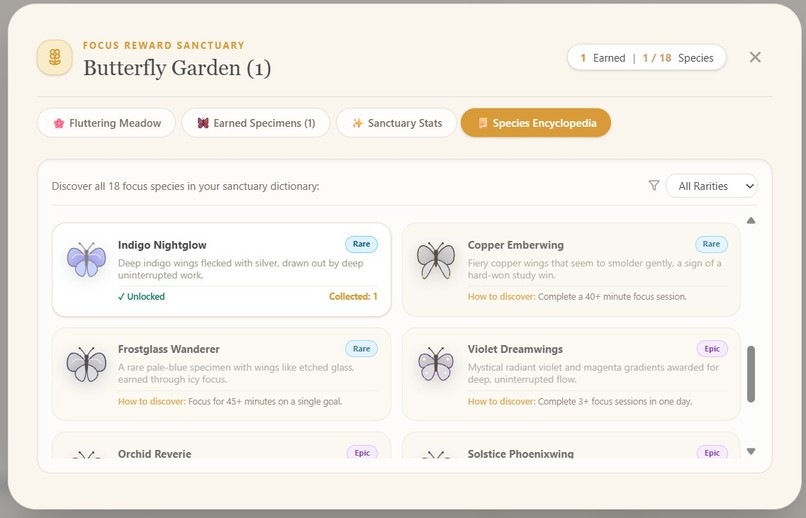The width and height of the screenshot is (806, 518).
Task: Click the Collected: 1 count text
Action: click(353, 297)
